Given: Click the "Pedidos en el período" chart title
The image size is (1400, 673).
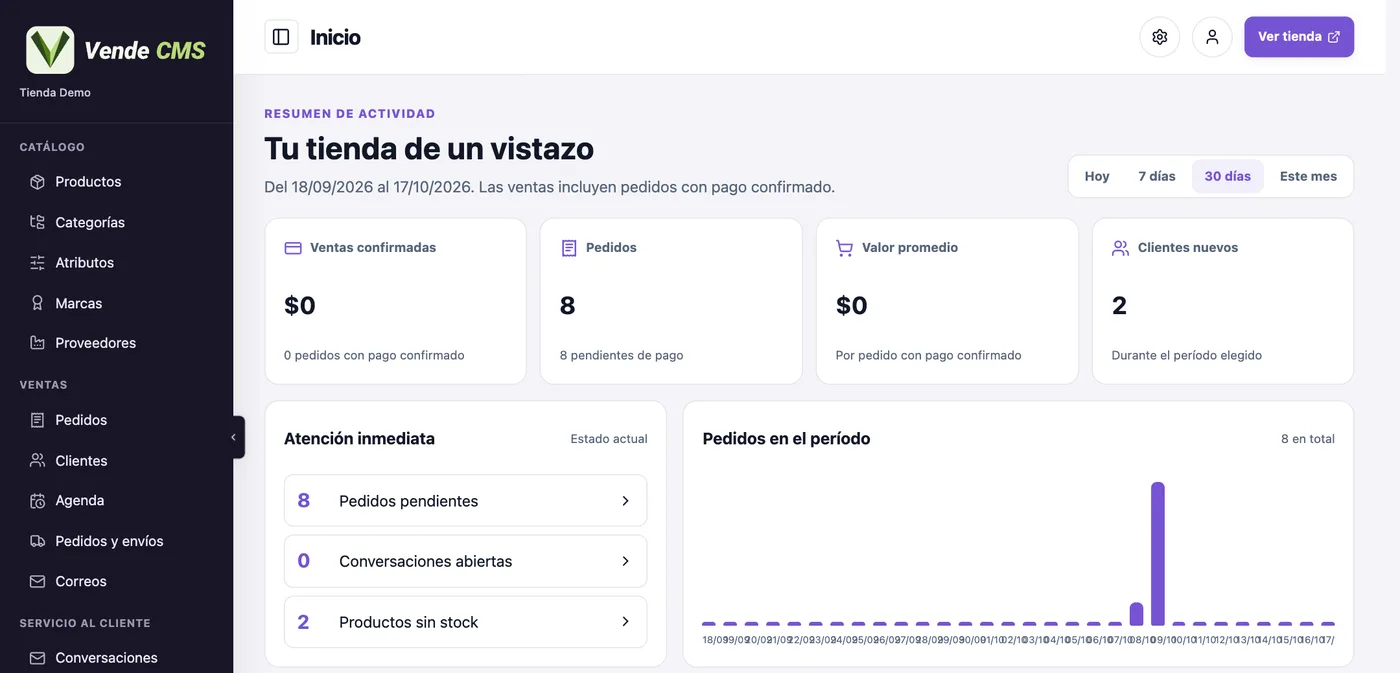Looking at the screenshot, I should pos(787,439).
